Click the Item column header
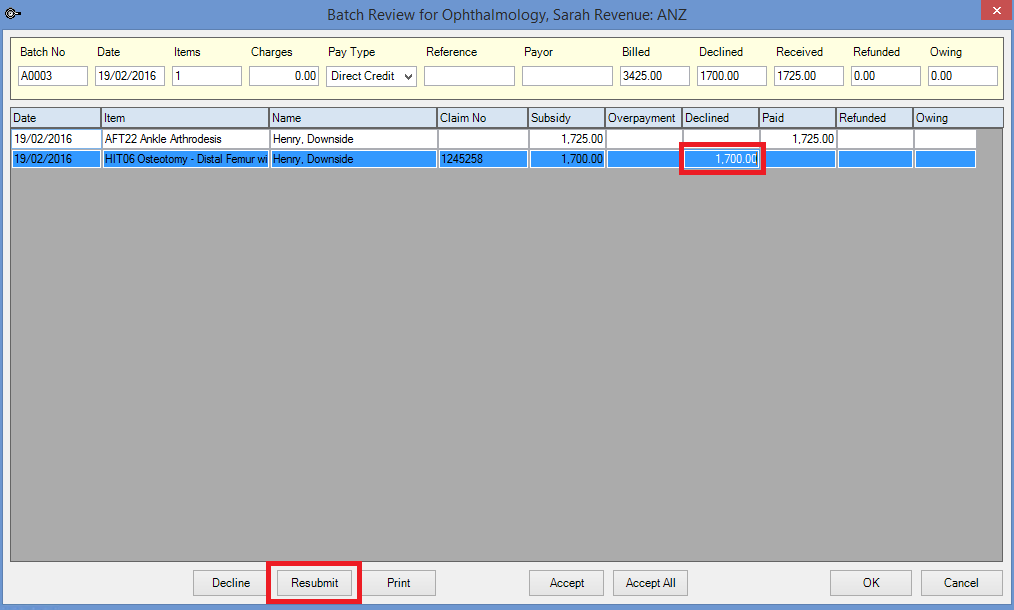1014x610 pixels. tap(185, 118)
